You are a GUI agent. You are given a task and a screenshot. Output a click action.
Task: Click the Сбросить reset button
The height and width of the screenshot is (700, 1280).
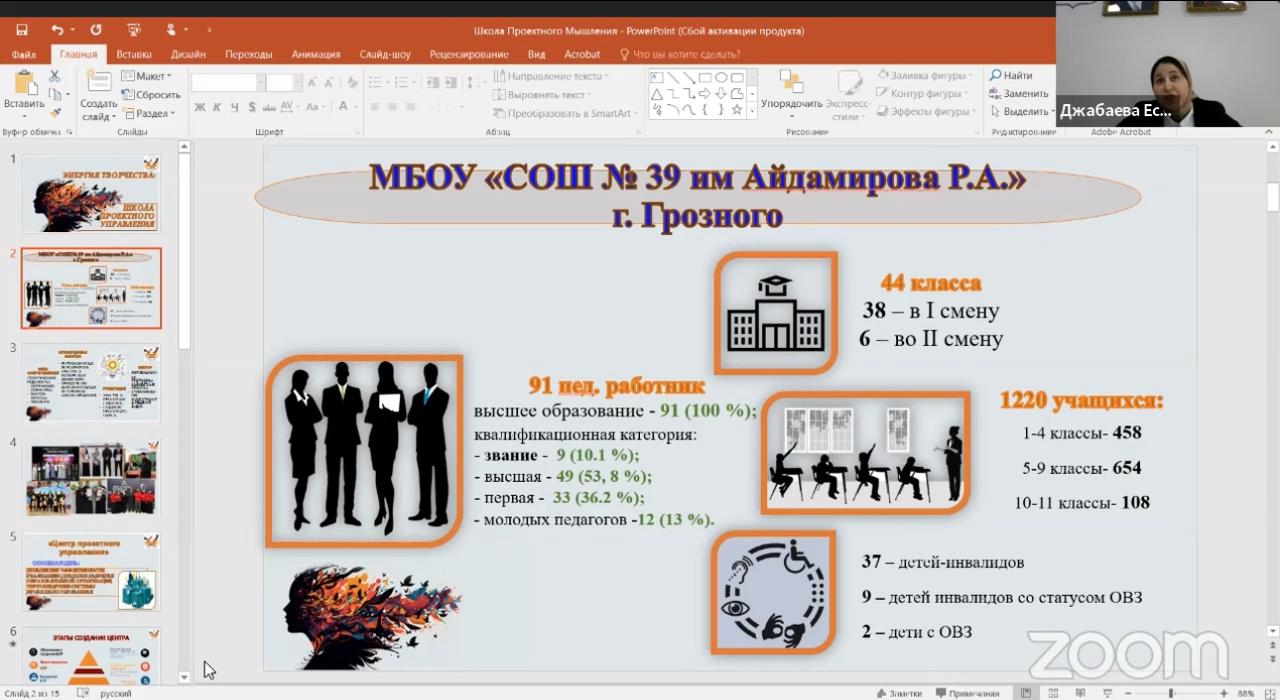[x=151, y=95]
